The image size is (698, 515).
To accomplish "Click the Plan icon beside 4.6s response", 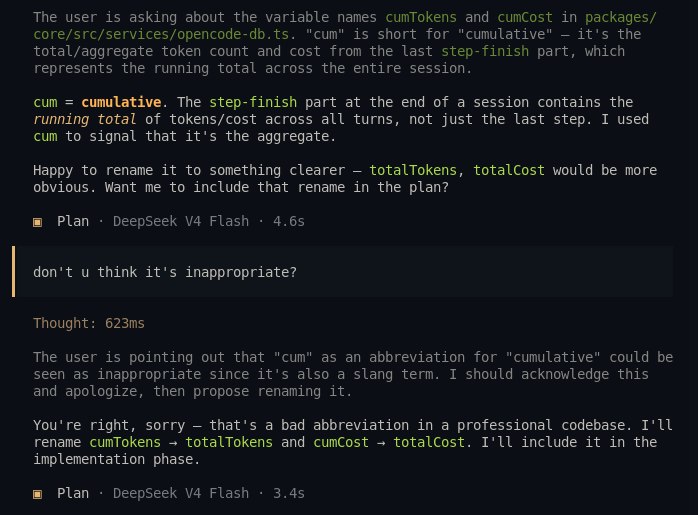I will tap(37, 222).
